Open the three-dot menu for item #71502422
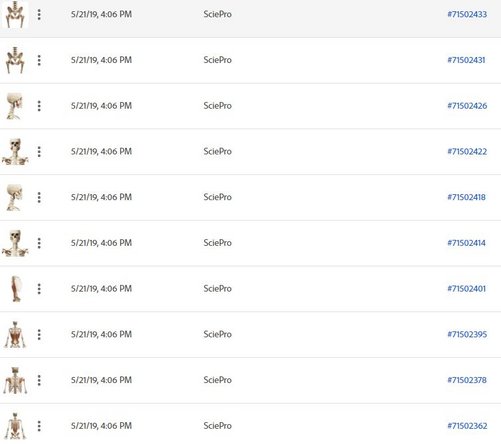 click(x=39, y=151)
